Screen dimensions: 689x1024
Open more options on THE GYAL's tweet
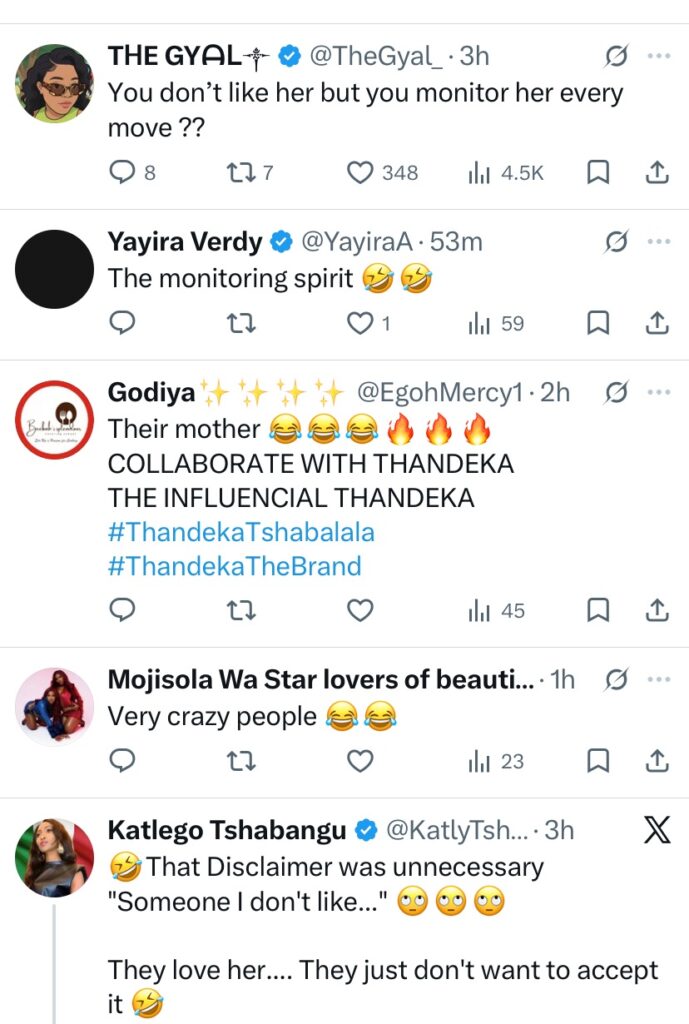pos(658,57)
